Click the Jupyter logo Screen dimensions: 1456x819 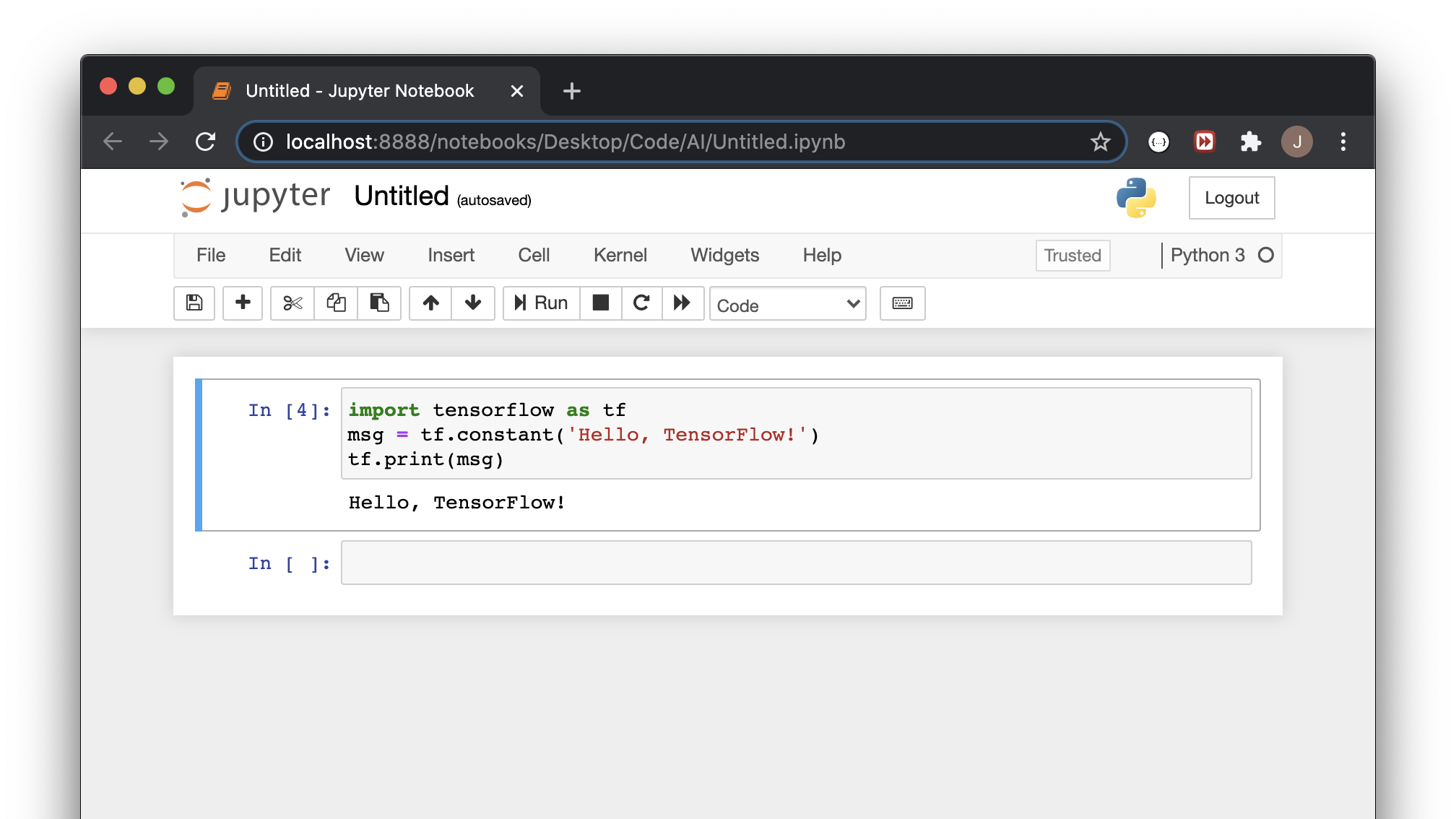[x=256, y=197]
